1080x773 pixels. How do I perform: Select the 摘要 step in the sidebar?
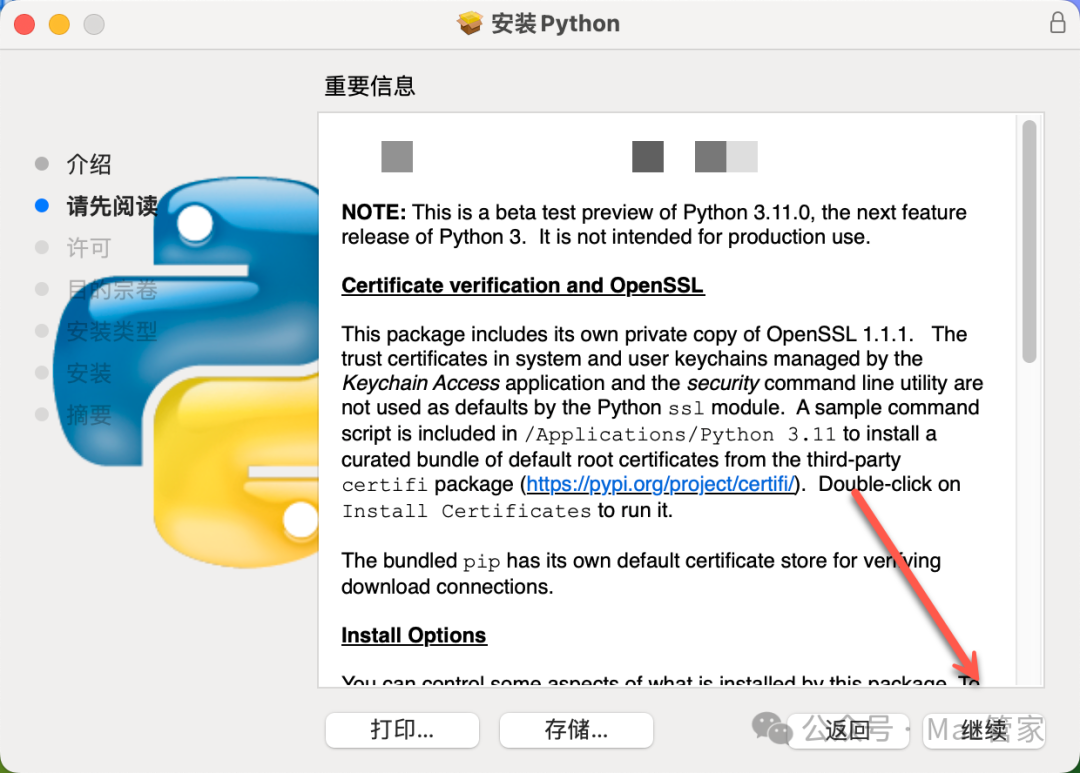[89, 415]
